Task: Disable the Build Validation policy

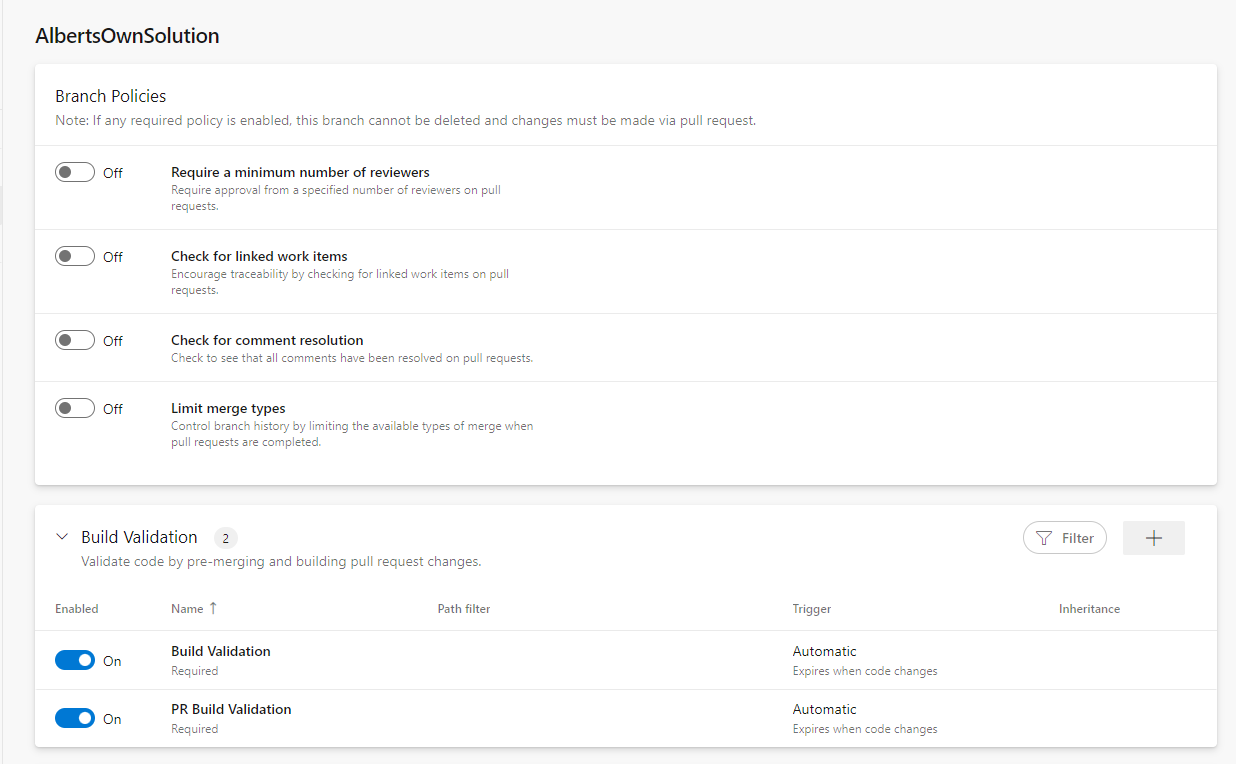Action: click(75, 660)
